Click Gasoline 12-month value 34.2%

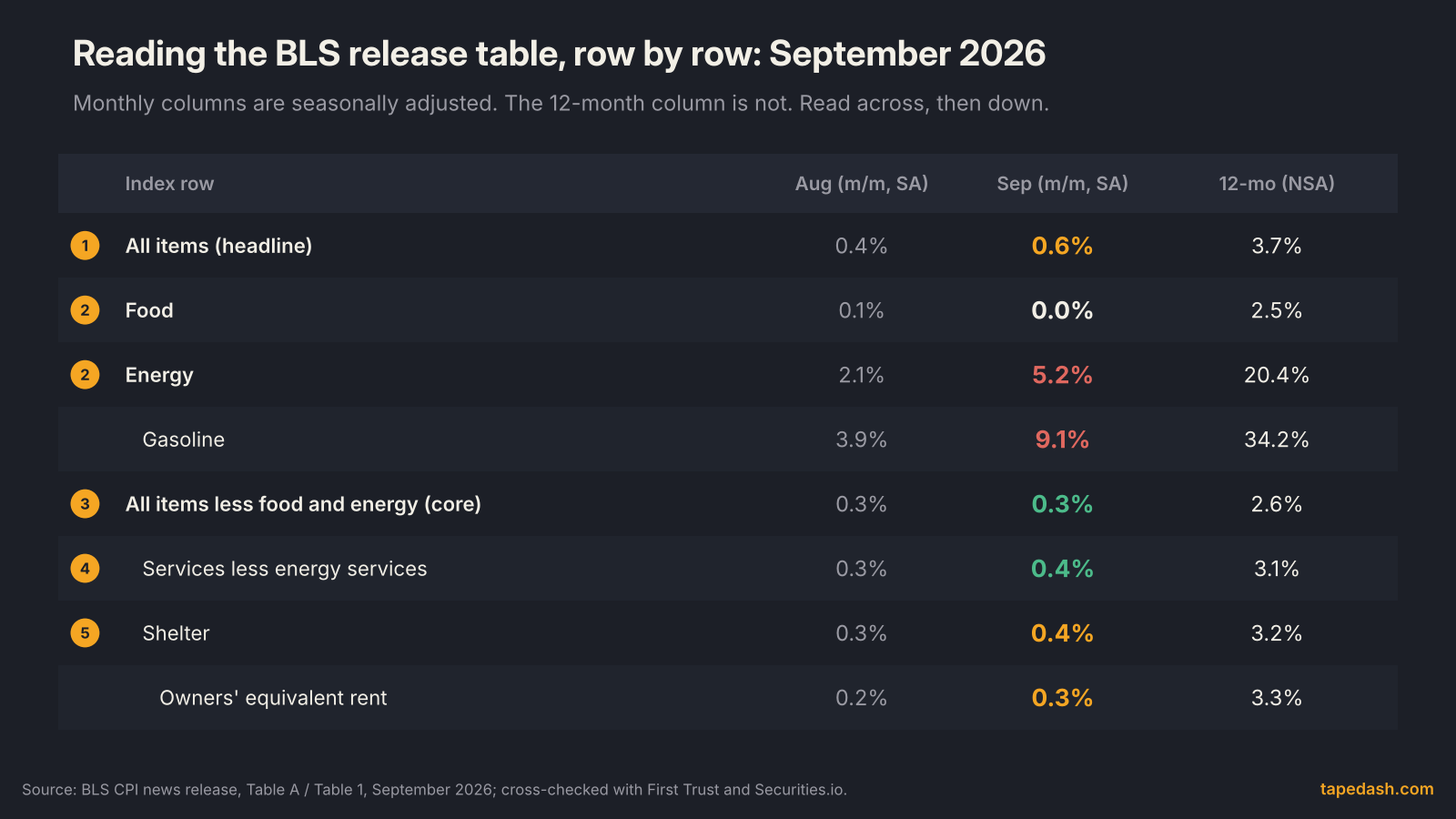1277,440
